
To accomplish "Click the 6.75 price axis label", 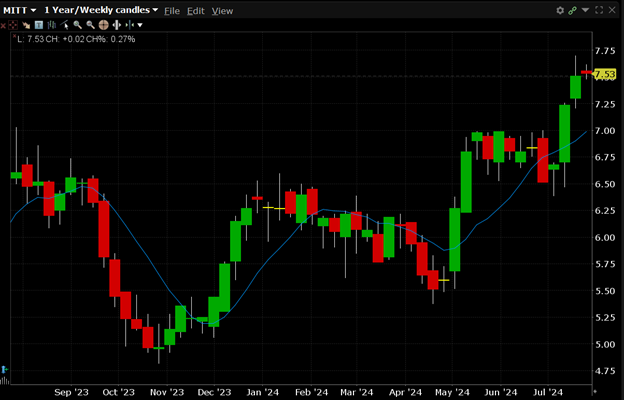I will 604,157.
